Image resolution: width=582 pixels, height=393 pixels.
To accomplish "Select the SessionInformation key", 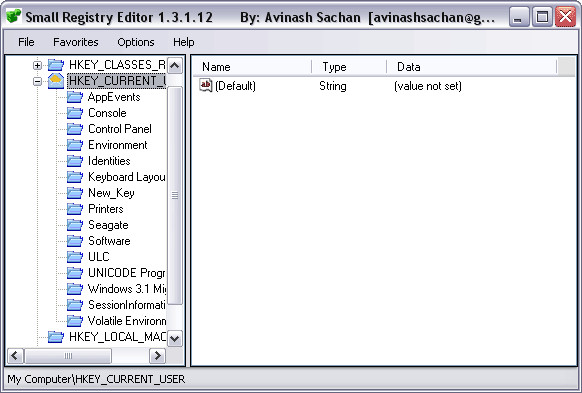I will pyautogui.click(x=127, y=305).
